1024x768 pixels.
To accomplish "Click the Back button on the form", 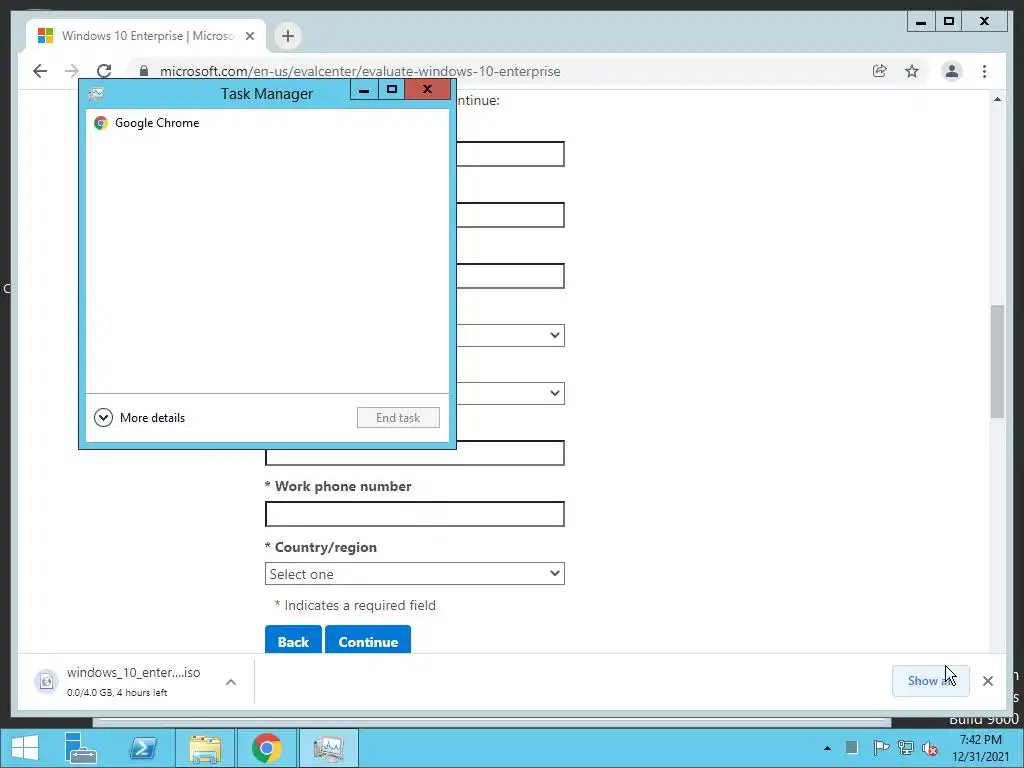I will (x=293, y=640).
